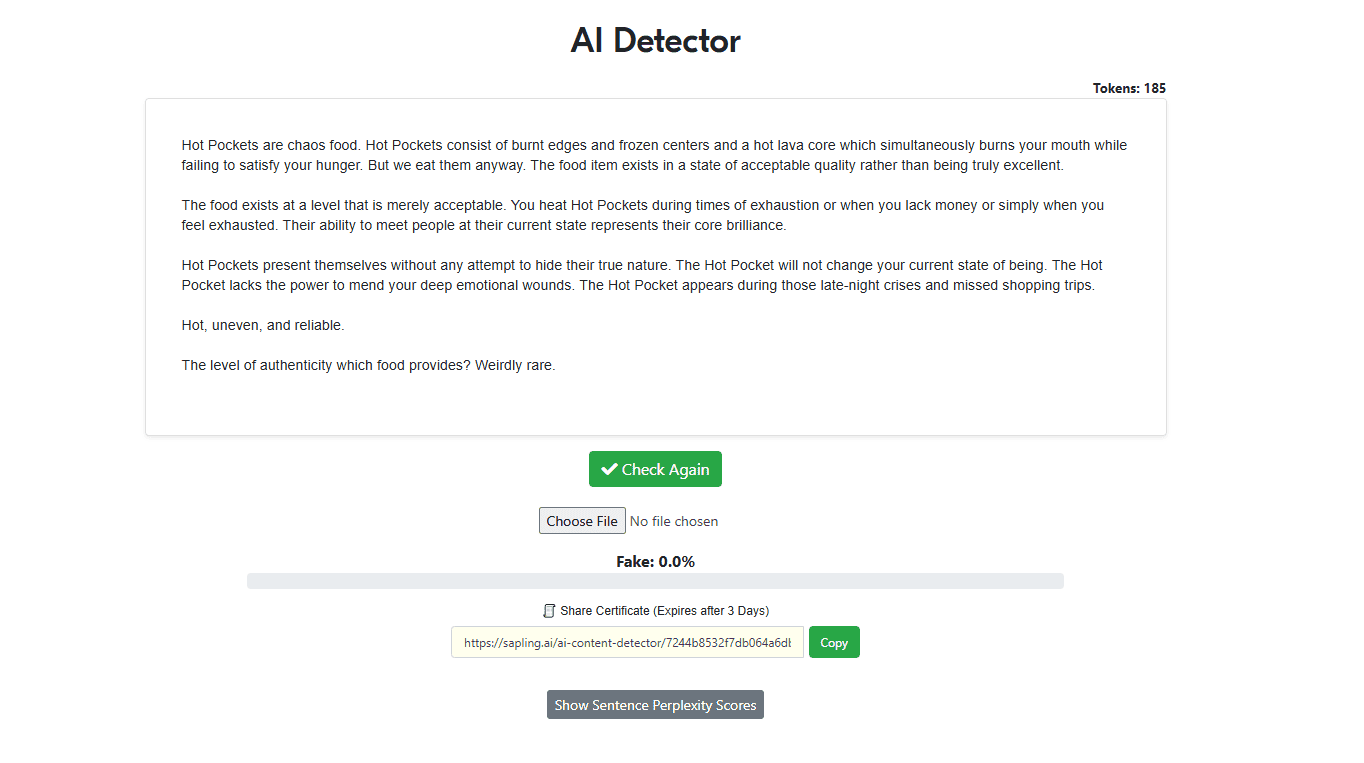1364x763 pixels.
Task: Click the checkmark icon on Check Again
Action: pyautogui.click(x=609, y=469)
